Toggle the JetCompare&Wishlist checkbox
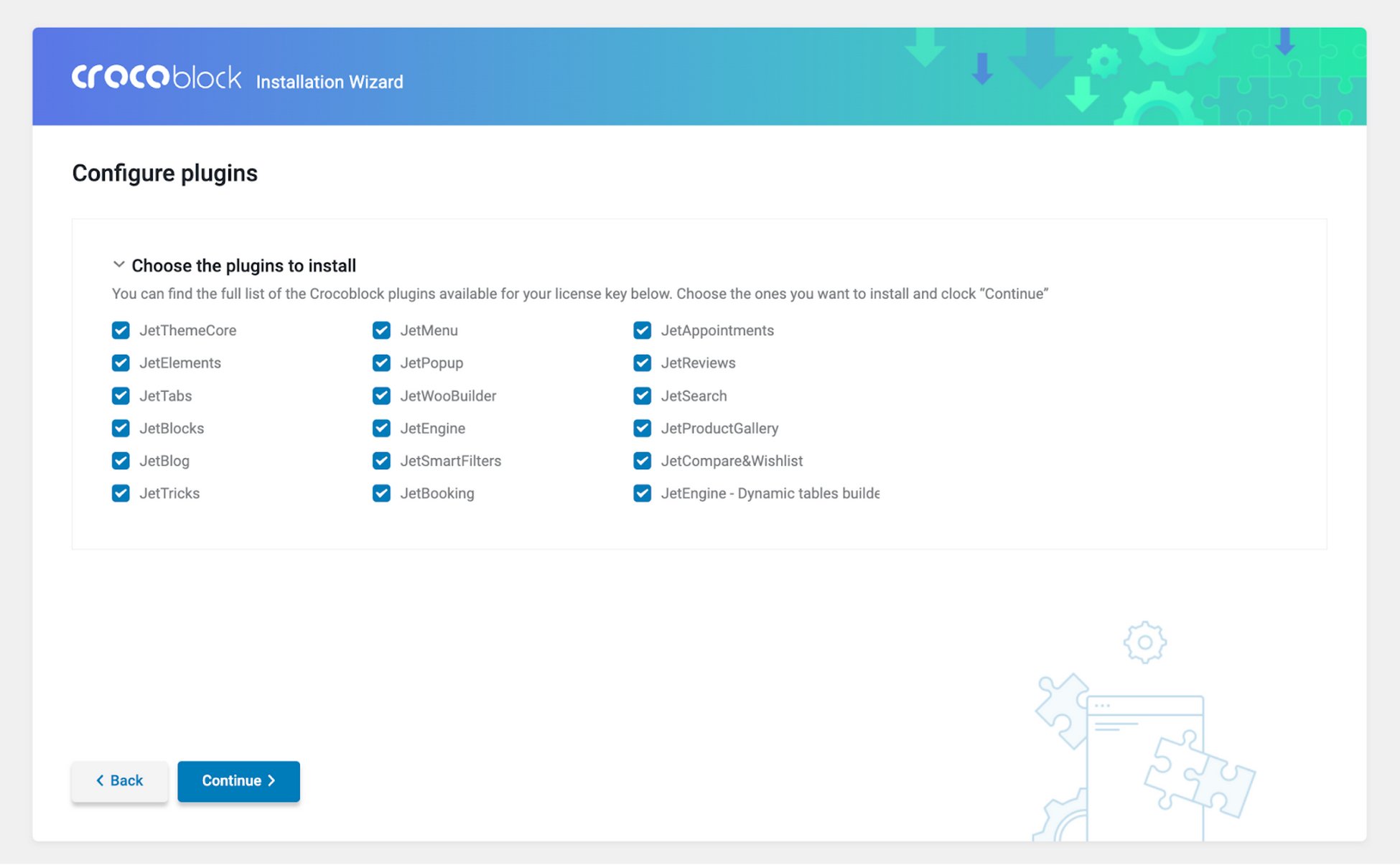This screenshot has width=1400, height=865. [x=642, y=461]
